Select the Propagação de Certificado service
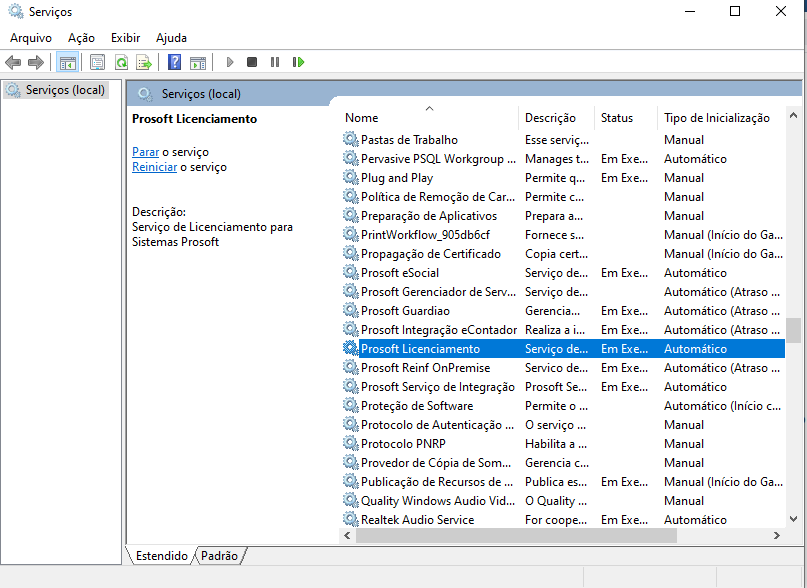 564,253
